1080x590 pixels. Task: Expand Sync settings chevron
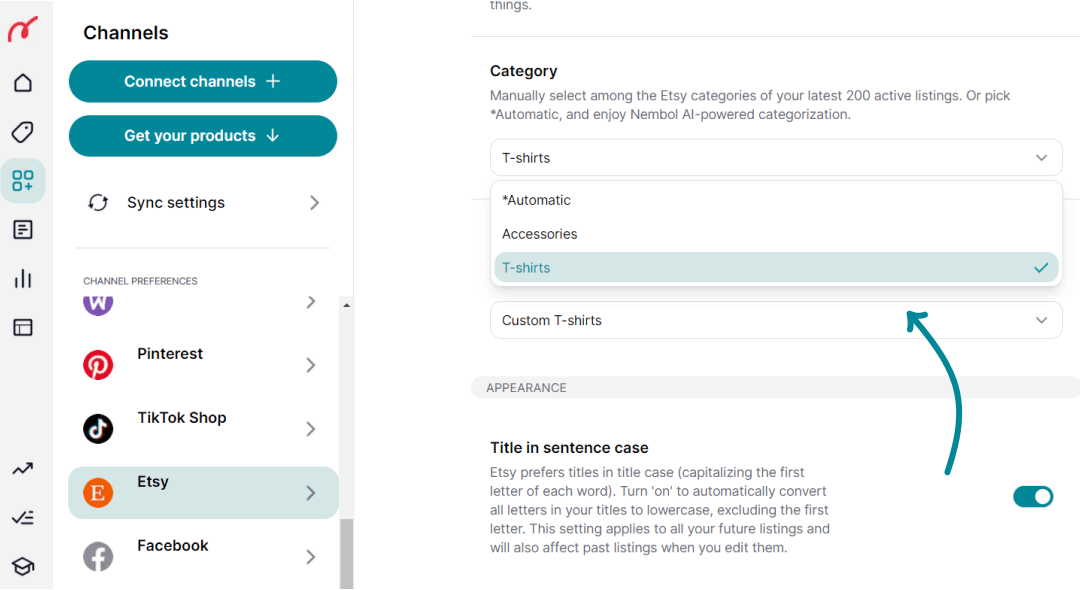[x=314, y=202]
